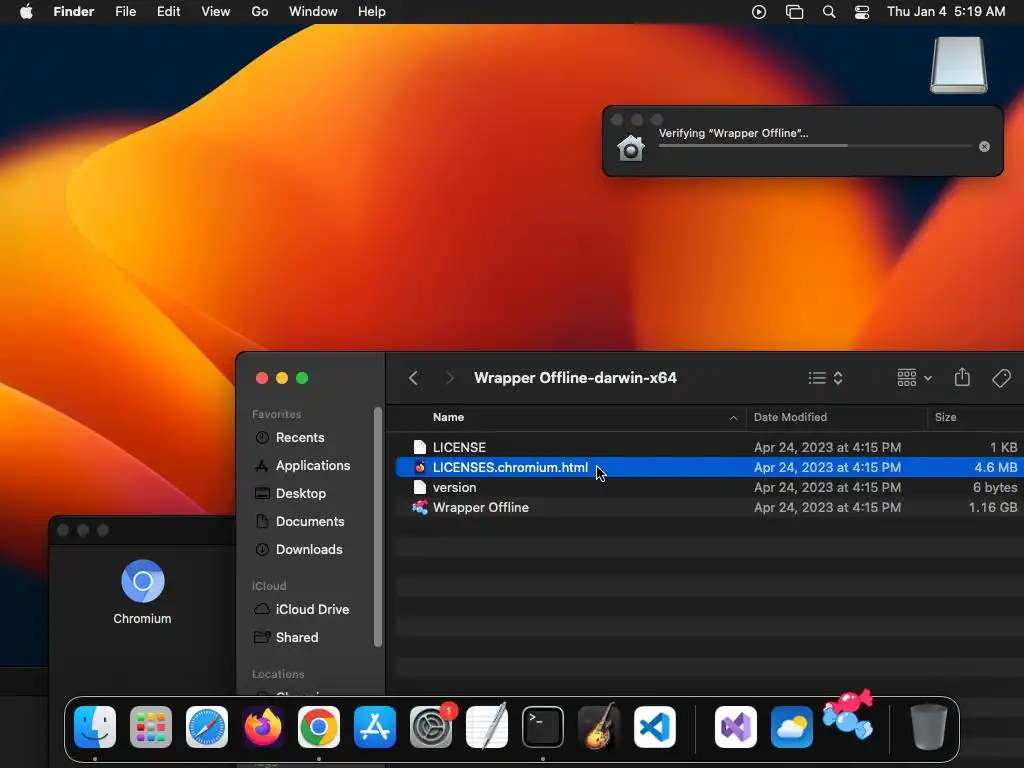Click the Wrapper Offline-darwin-x64 window title

[x=575, y=378]
